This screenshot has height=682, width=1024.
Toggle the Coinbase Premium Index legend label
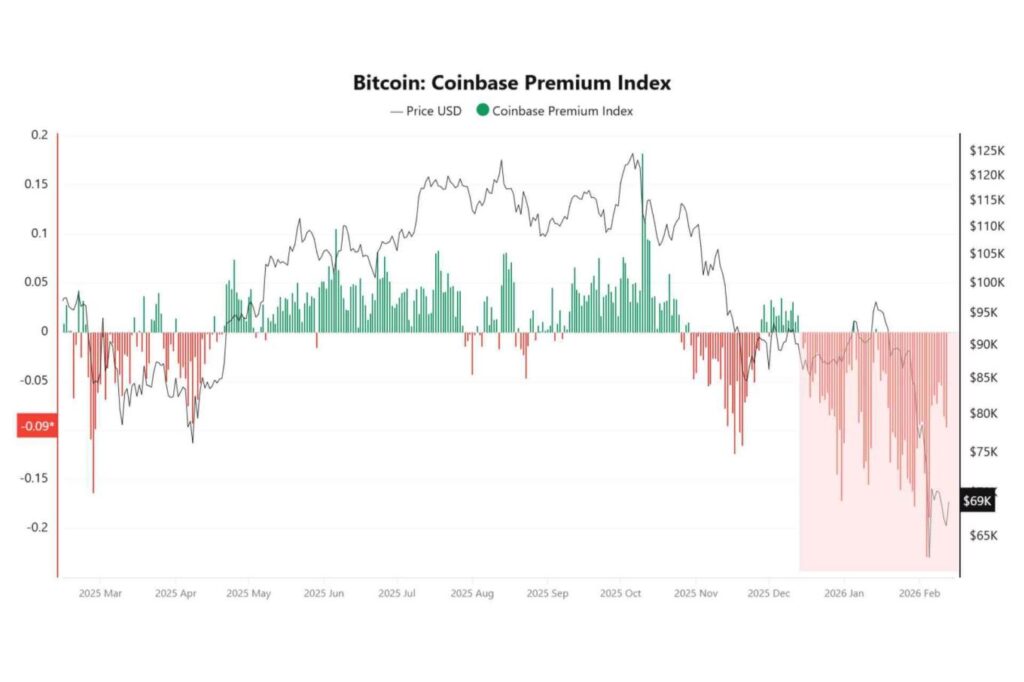coord(562,111)
